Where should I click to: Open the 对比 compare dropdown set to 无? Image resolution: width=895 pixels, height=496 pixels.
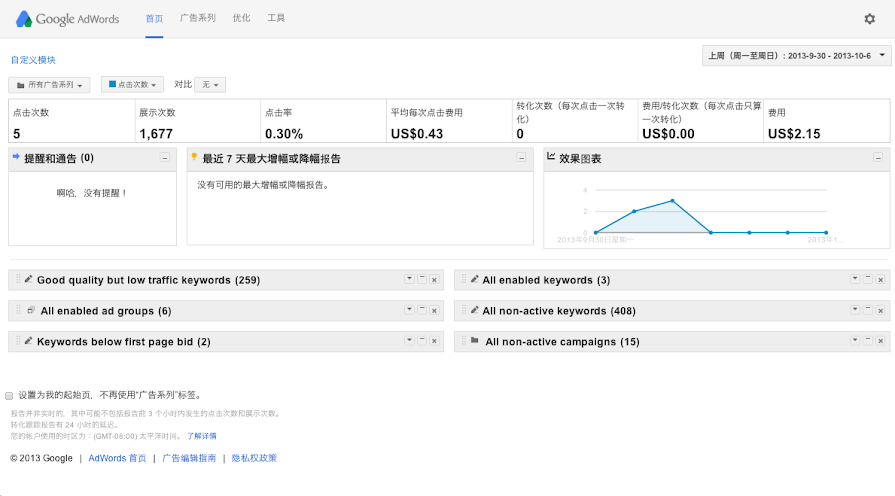pyautogui.click(x=209, y=85)
